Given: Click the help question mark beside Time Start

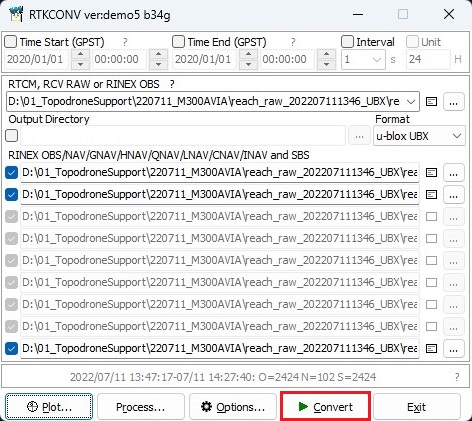Looking at the screenshot, I should tap(125, 42).
